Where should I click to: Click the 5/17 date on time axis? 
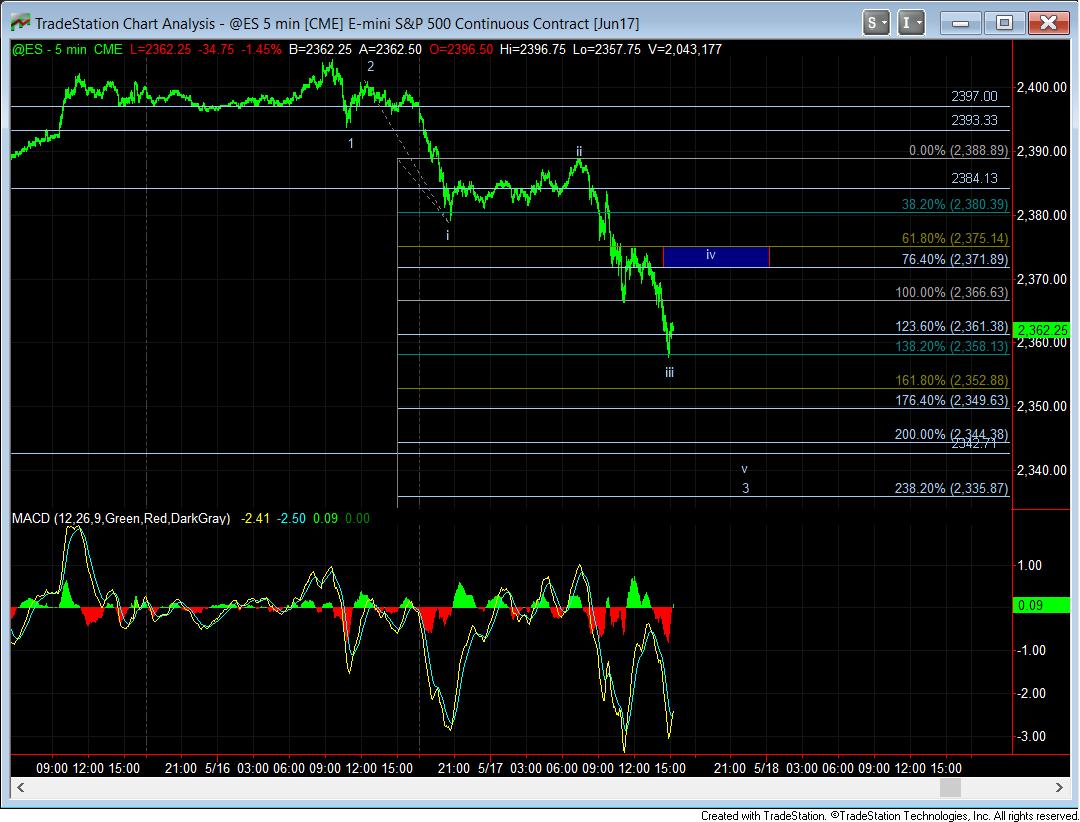pos(489,768)
